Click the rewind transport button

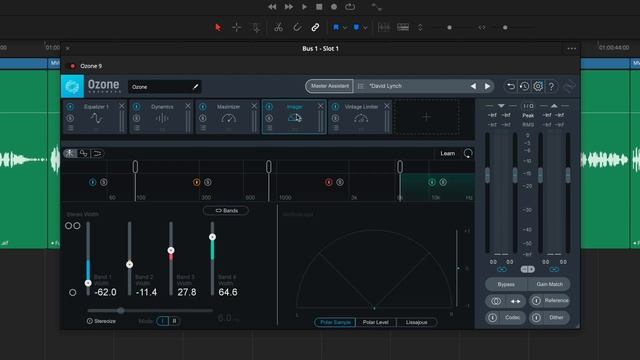click(272, 7)
